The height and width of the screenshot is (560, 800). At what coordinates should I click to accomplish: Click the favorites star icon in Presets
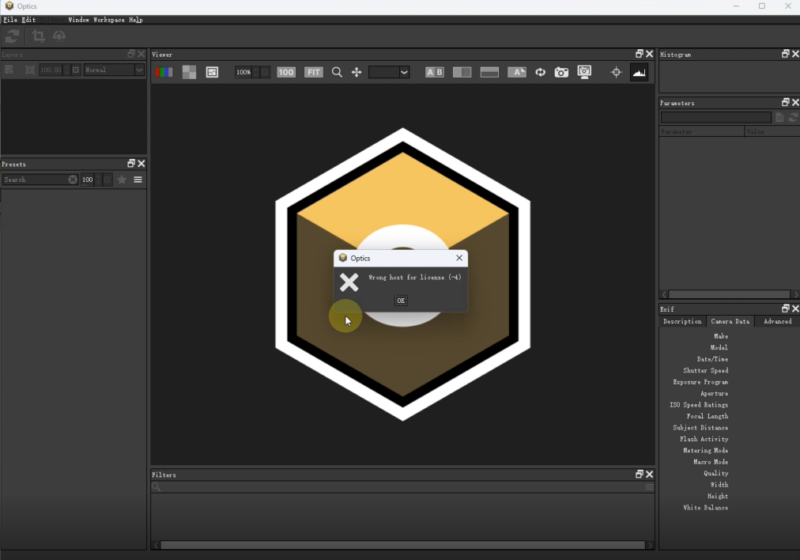pyautogui.click(x=122, y=180)
